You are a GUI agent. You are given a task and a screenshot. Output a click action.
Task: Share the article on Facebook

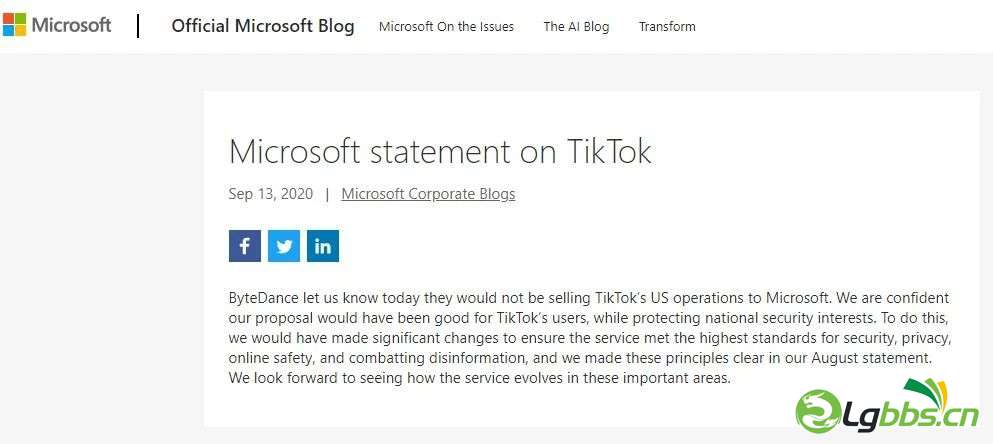click(244, 246)
